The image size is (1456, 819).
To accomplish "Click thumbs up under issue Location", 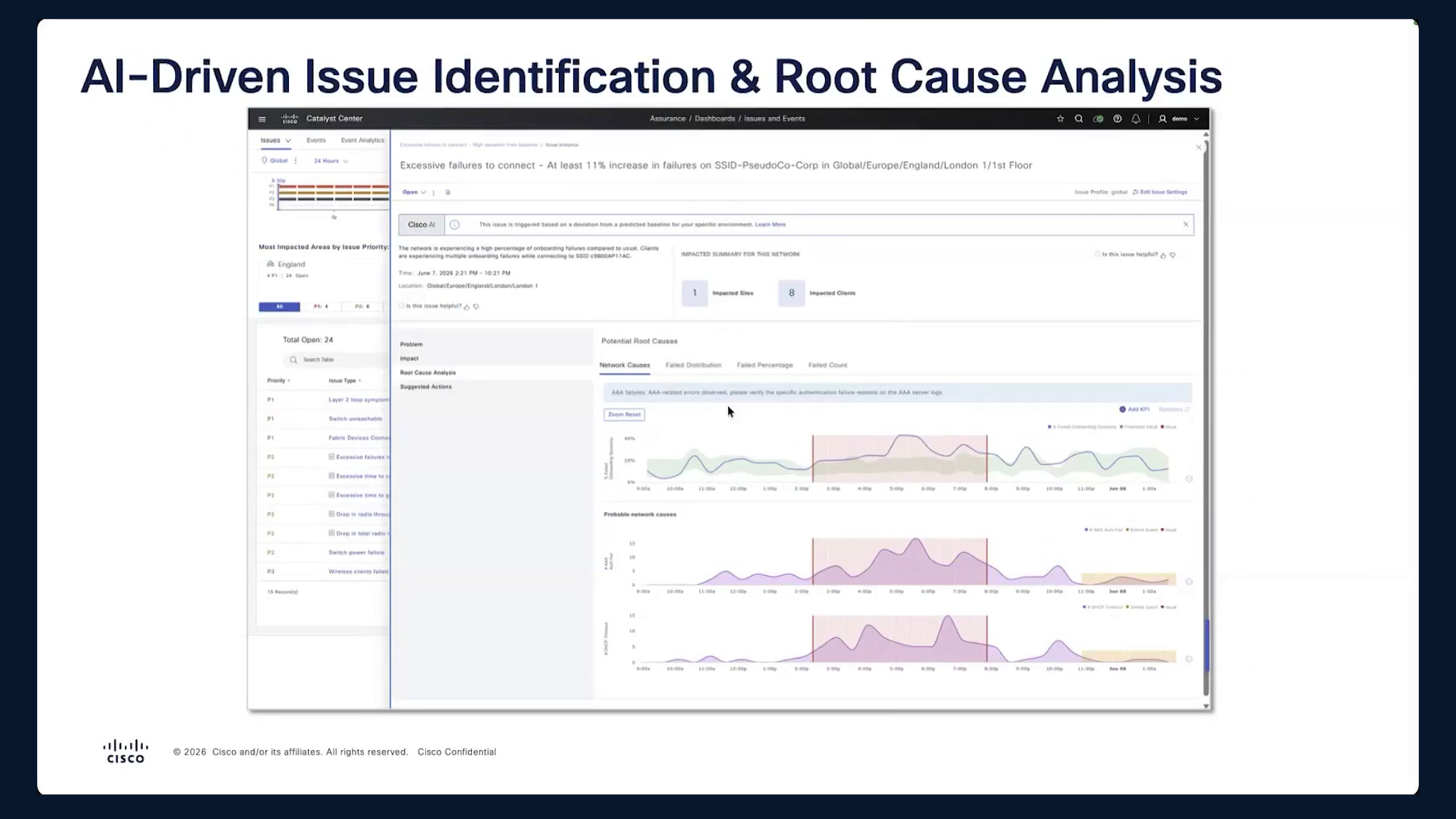I will 466,306.
